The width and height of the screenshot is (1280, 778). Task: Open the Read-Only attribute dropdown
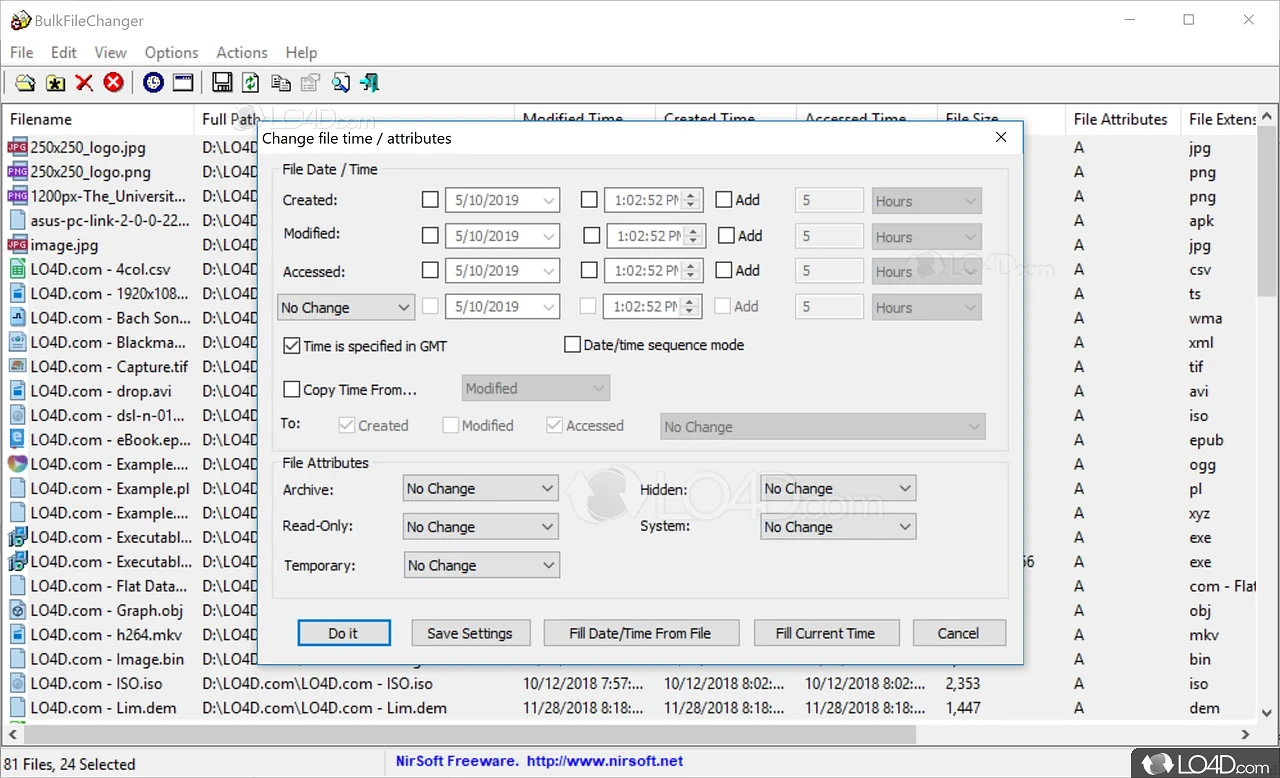tap(480, 527)
